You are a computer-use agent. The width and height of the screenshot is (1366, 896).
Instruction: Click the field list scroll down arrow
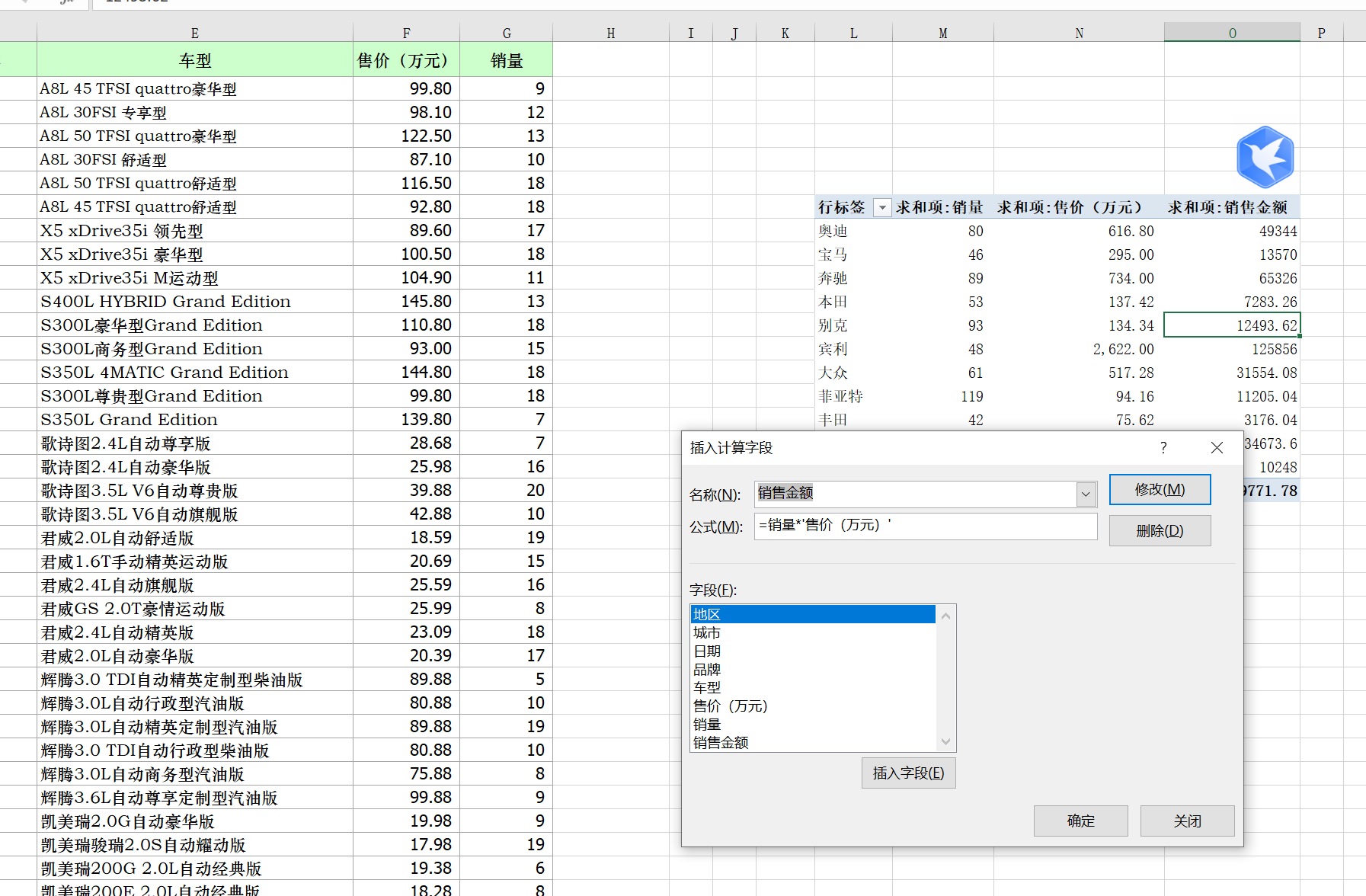coord(945,741)
